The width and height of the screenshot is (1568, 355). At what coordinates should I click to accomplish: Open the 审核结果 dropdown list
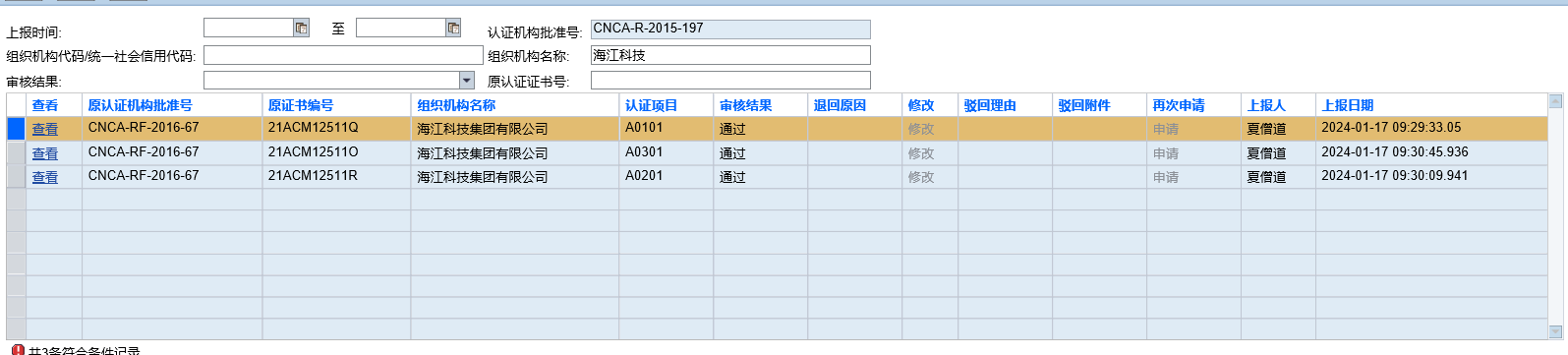tap(467, 81)
